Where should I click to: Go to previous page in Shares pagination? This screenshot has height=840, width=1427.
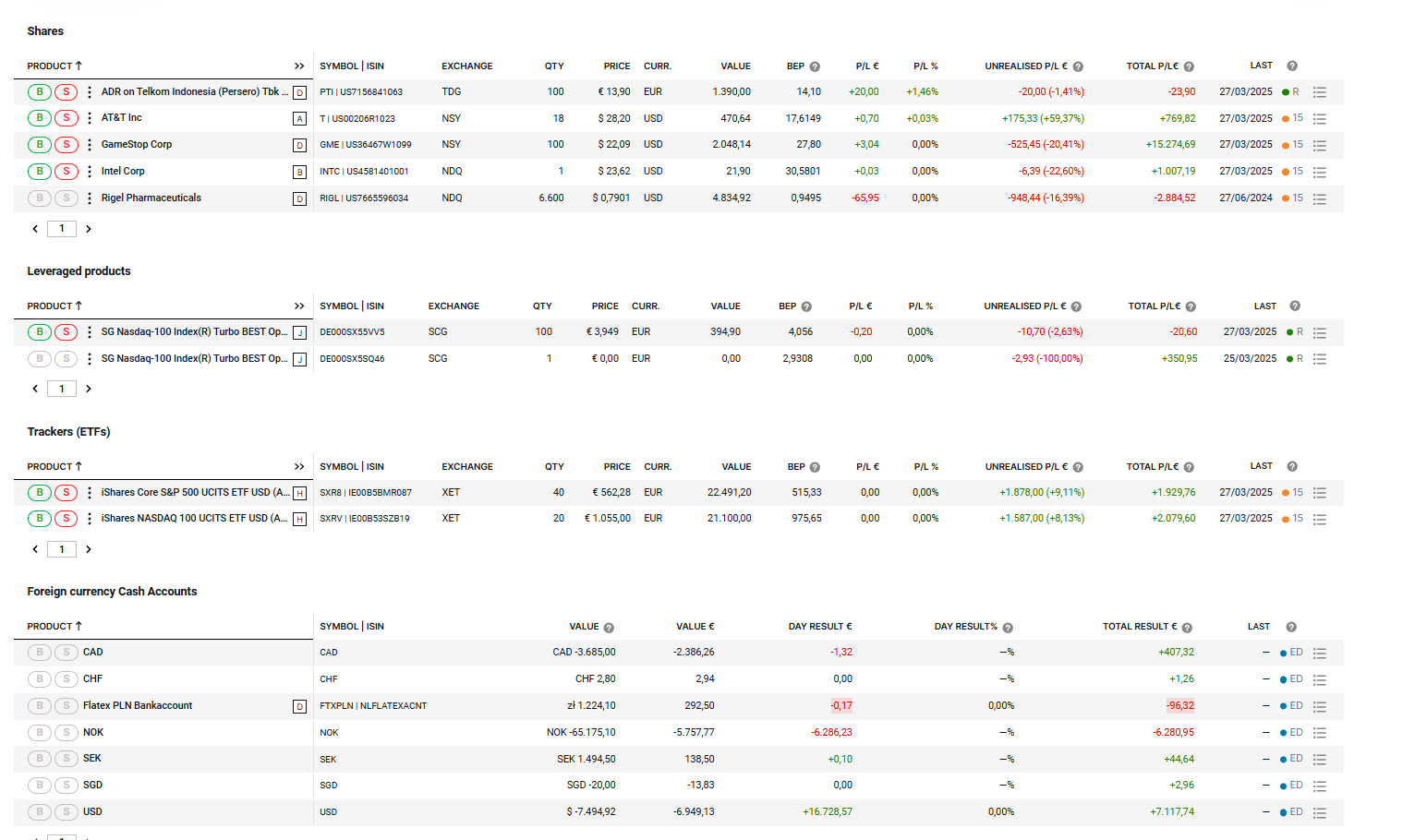tap(35, 229)
